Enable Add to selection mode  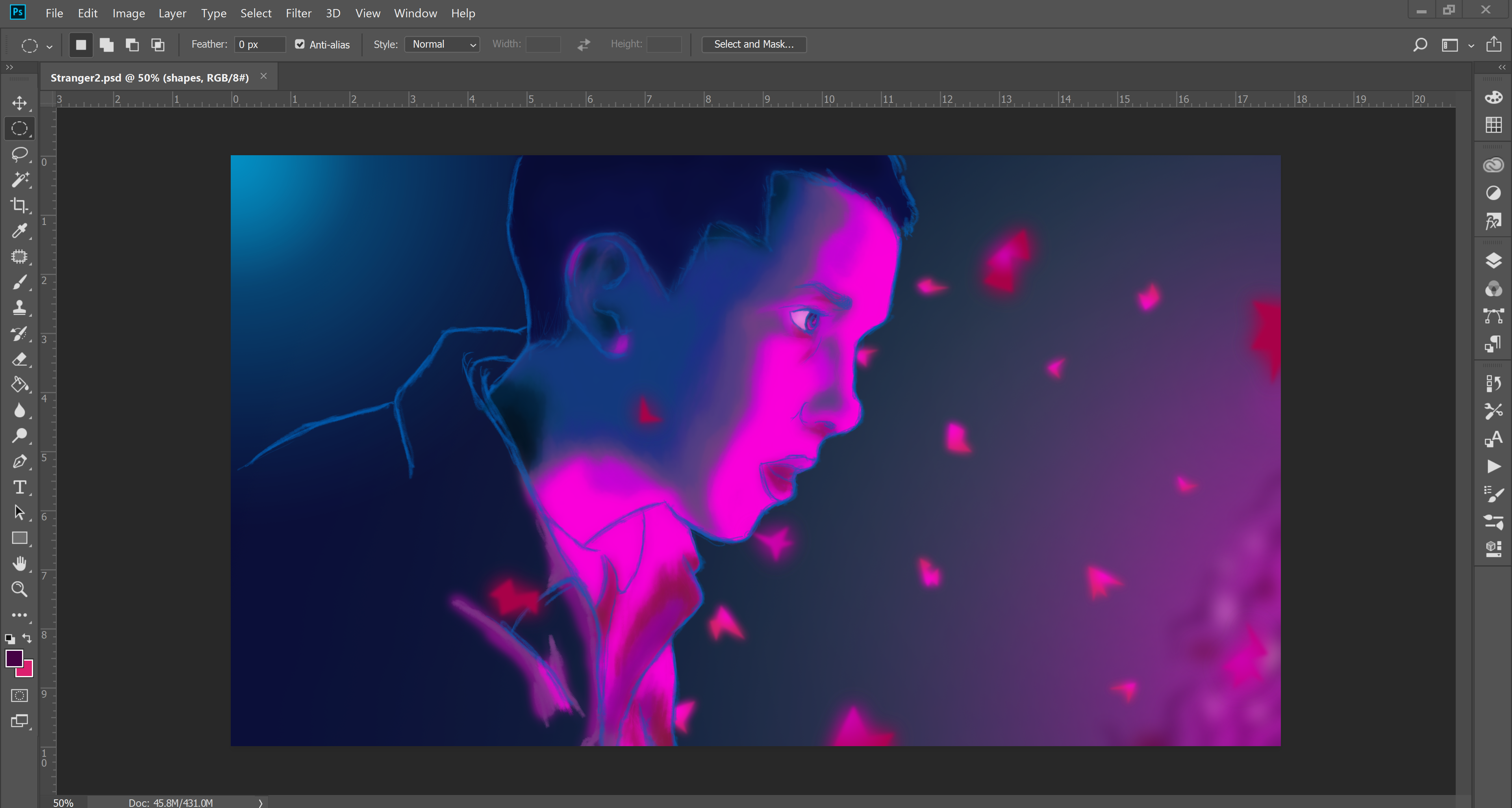(106, 44)
